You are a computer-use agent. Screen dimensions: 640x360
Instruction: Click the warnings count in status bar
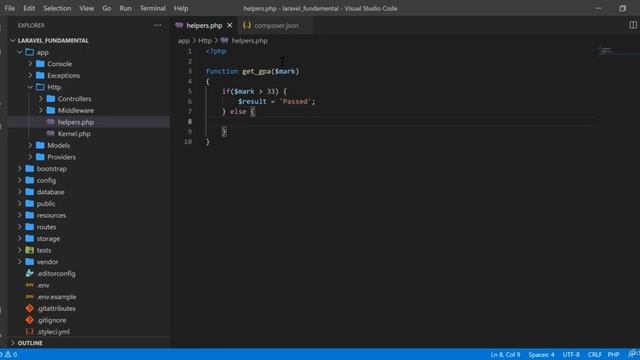[x=11, y=354]
